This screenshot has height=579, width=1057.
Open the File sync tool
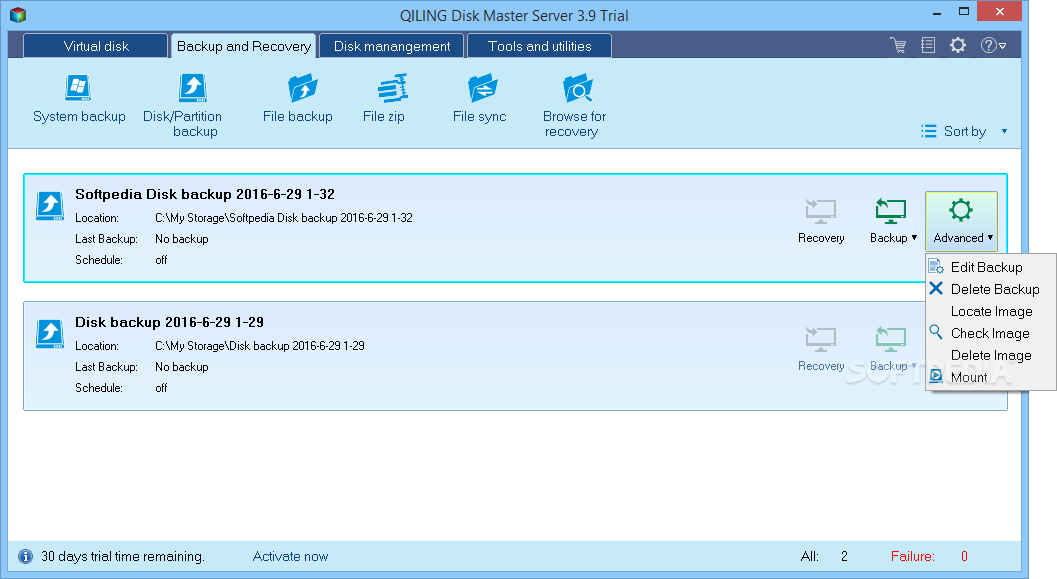(x=480, y=98)
